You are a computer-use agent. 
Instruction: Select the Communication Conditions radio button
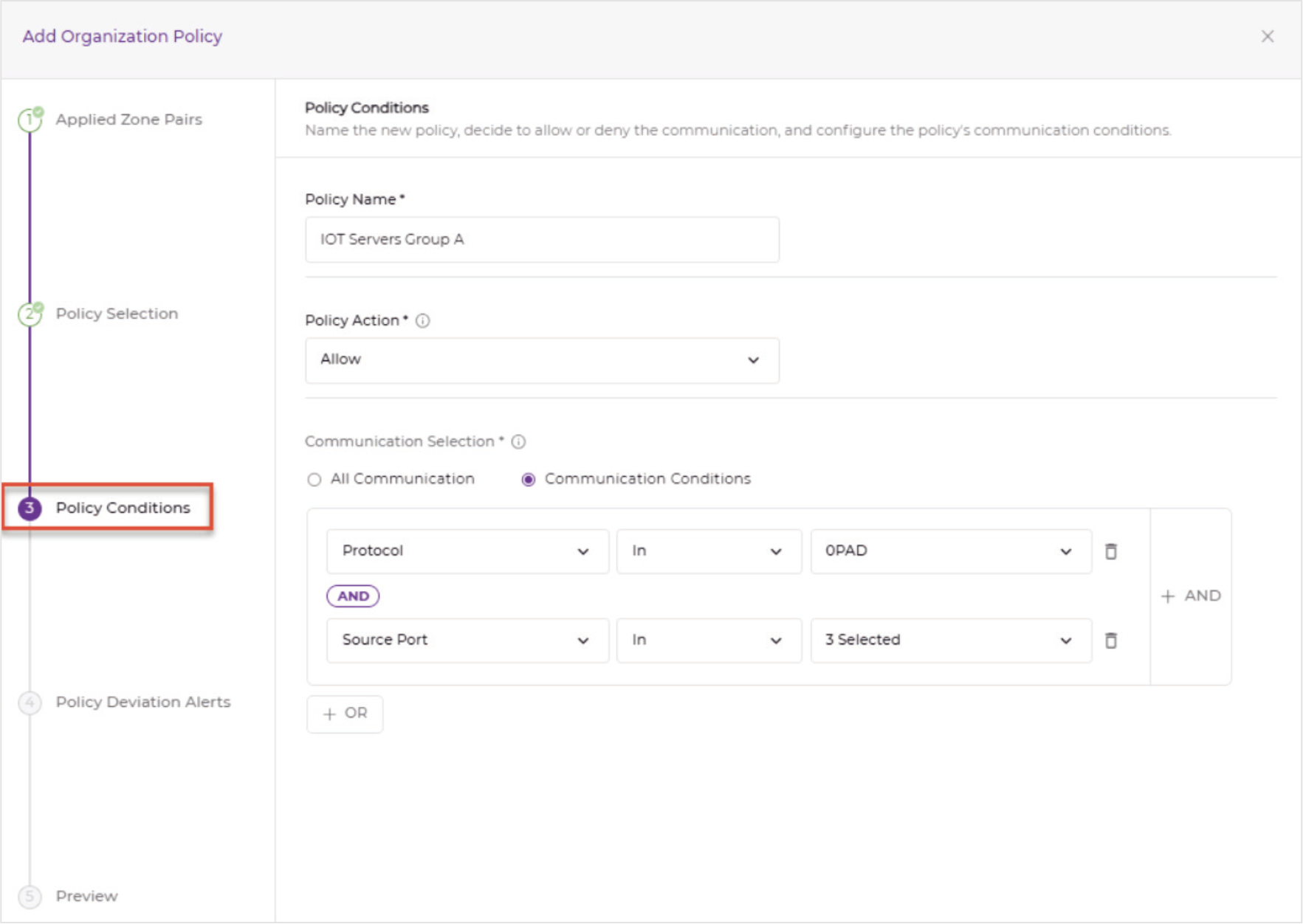point(529,480)
